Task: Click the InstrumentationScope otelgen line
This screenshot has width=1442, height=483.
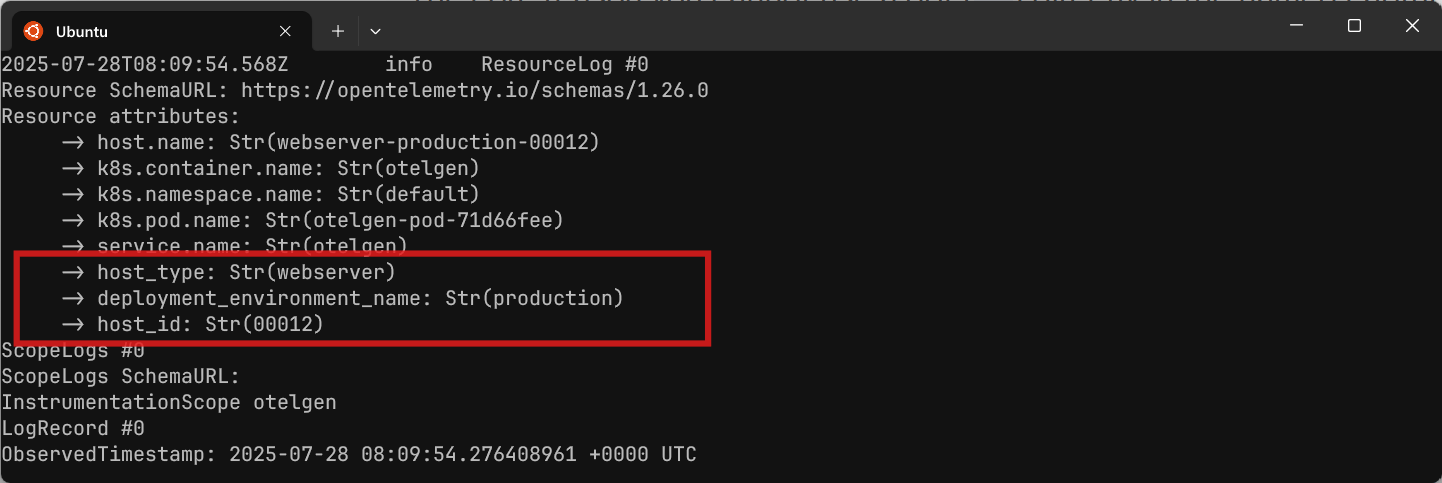Action: point(169,402)
